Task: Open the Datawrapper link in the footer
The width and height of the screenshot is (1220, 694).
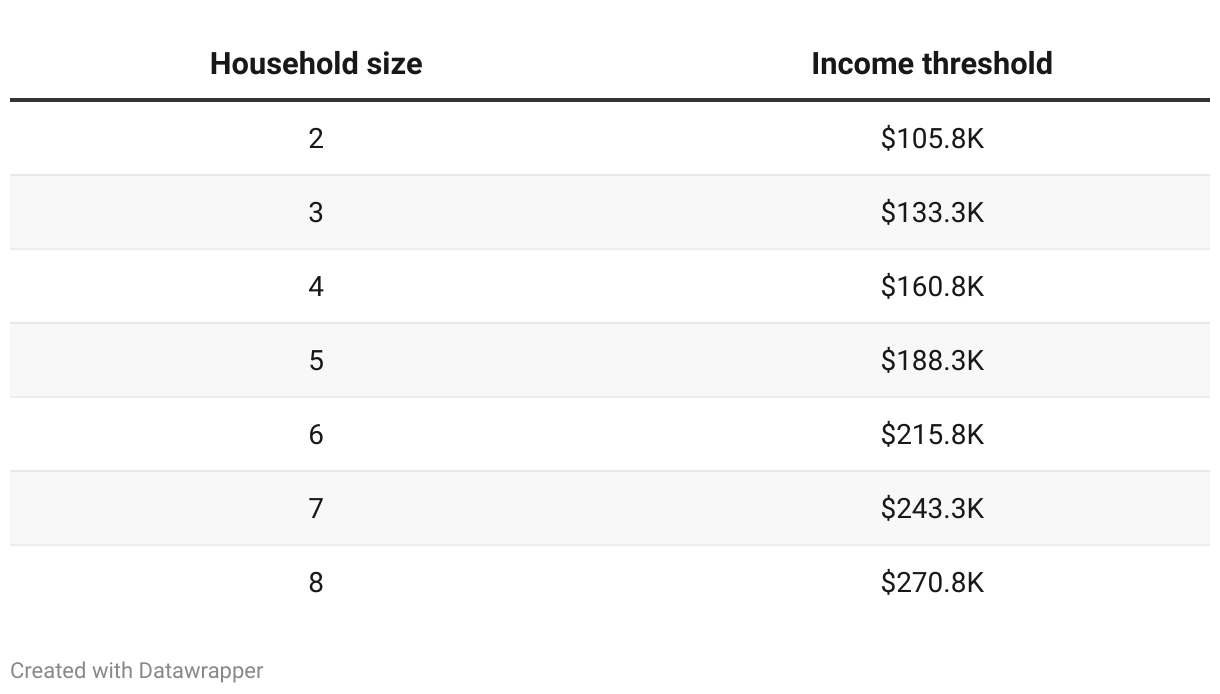Action: (201, 670)
